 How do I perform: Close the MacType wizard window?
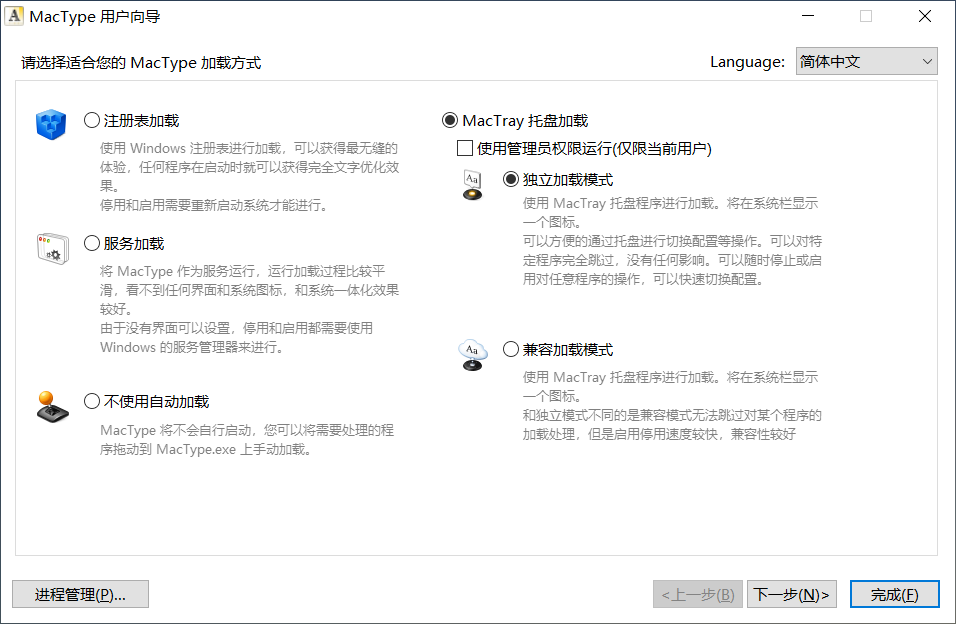[x=925, y=16]
